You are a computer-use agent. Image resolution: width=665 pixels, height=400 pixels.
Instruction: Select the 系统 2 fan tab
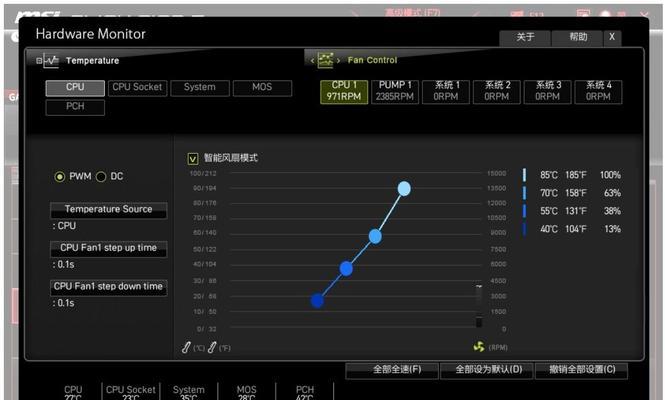tap(497, 91)
